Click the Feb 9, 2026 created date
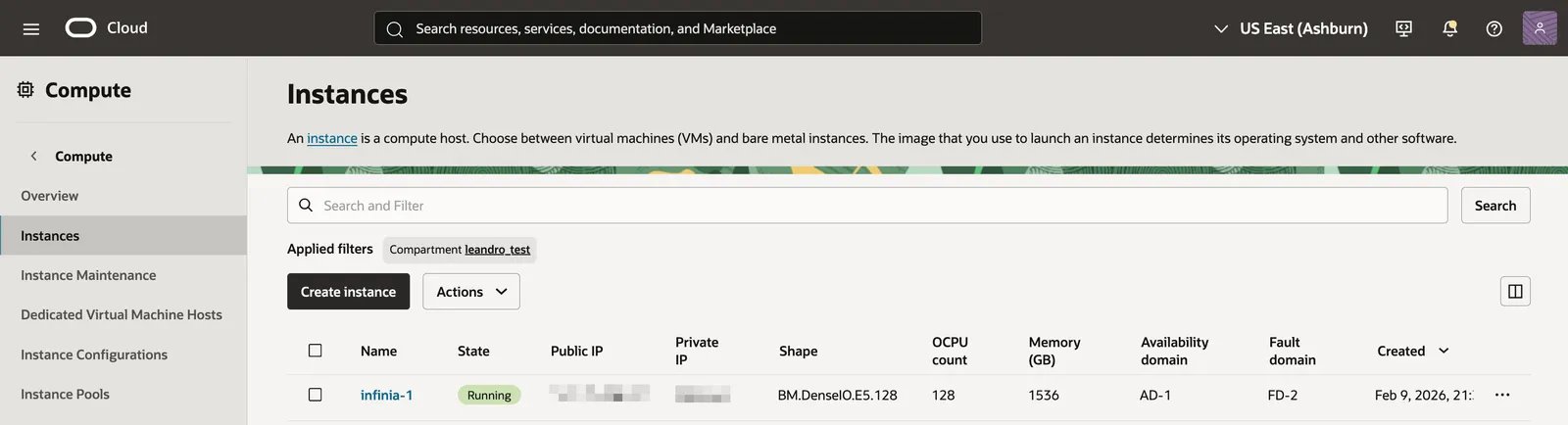1568x425 pixels. pyautogui.click(x=1423, y=395)
